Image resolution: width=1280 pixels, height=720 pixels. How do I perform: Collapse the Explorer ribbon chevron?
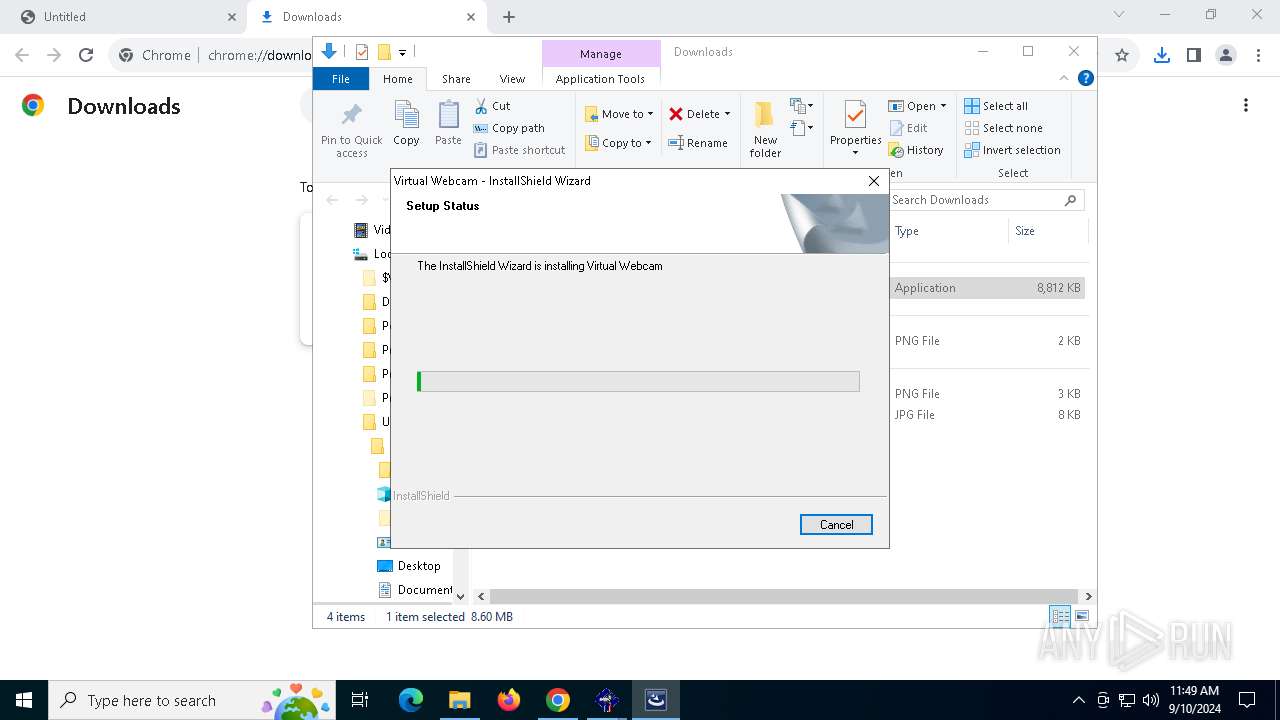click(x=1064, y=78)
